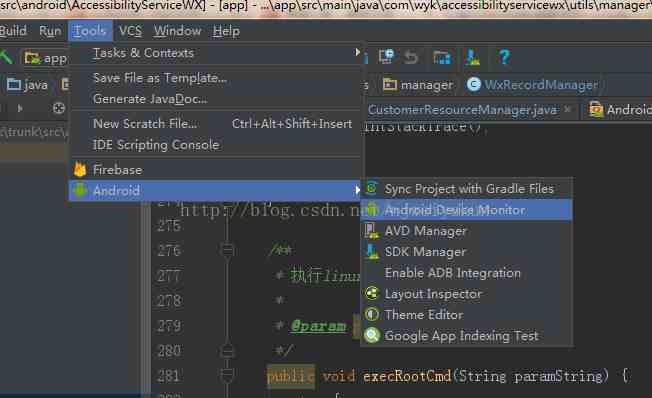The image size is (652, 398).
Task: Launch Android Device Monitor
Action: point(467,210)
